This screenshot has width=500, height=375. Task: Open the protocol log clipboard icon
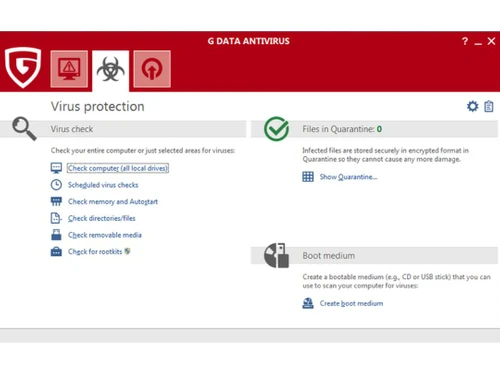click(x=489, y=106)
